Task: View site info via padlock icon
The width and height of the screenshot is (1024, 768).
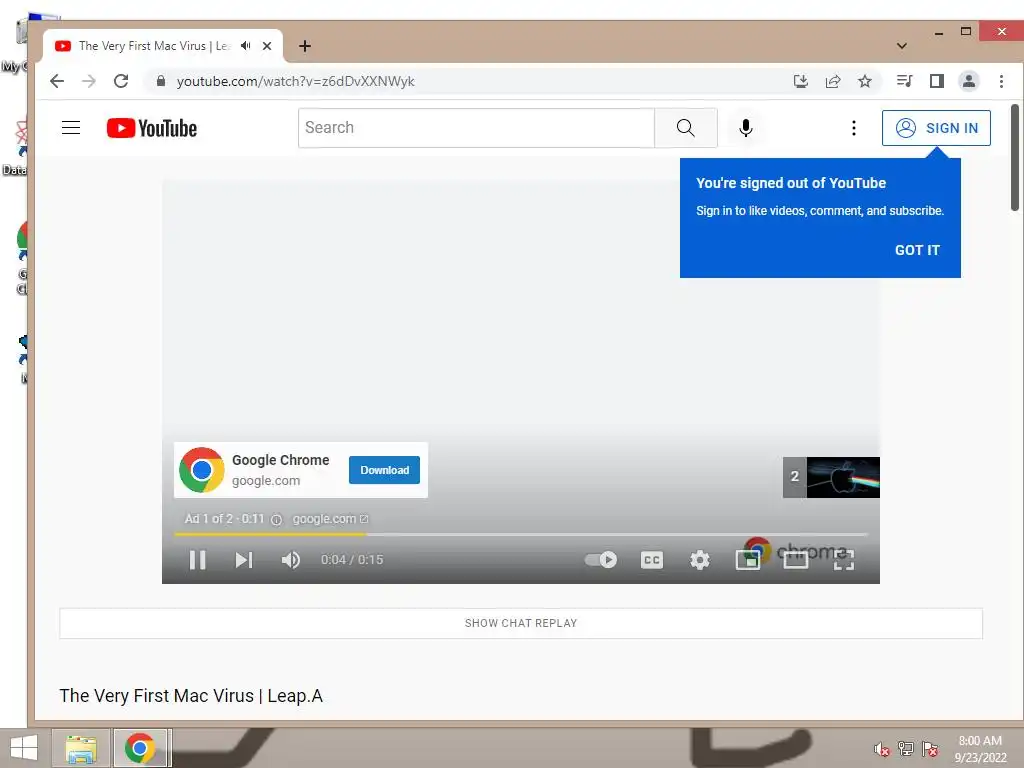Action: click(x=161, y=81)
